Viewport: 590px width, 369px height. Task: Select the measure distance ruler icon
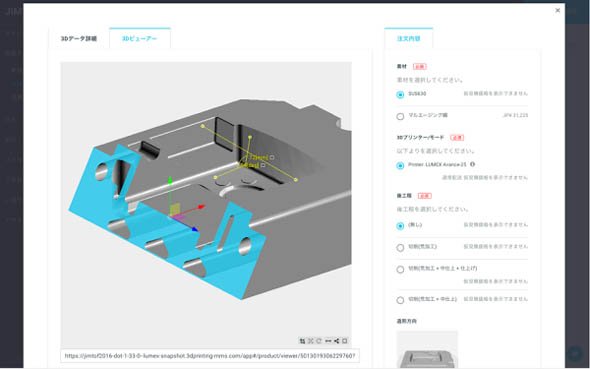click(328, 341)
